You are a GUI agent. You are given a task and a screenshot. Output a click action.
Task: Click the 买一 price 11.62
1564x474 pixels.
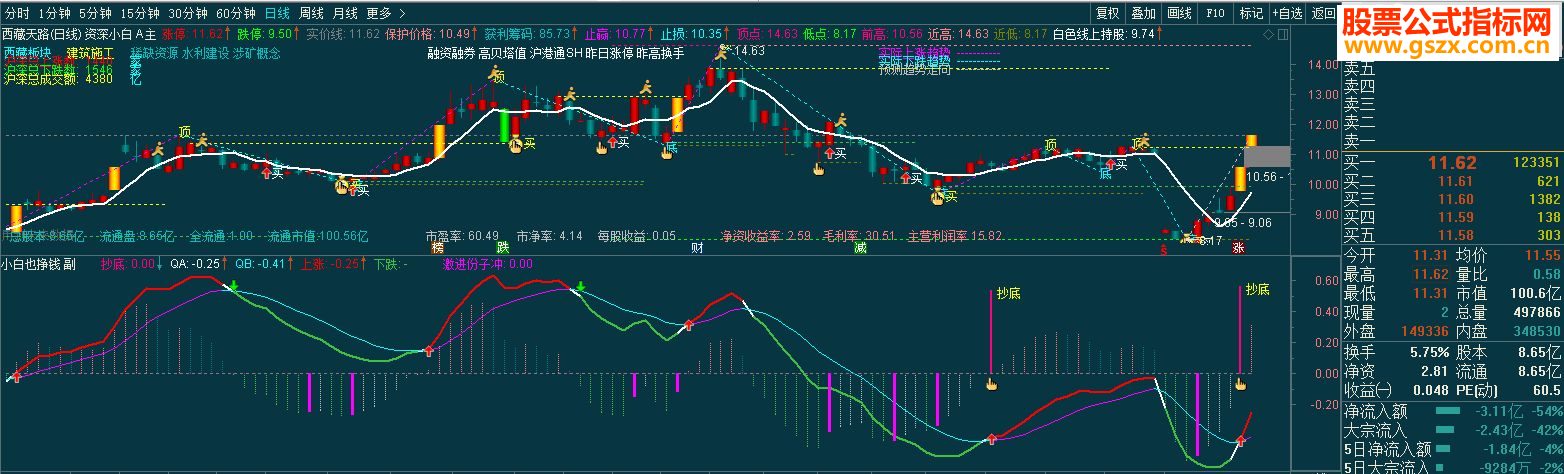pyautogui.click(x=1452, y=162)
